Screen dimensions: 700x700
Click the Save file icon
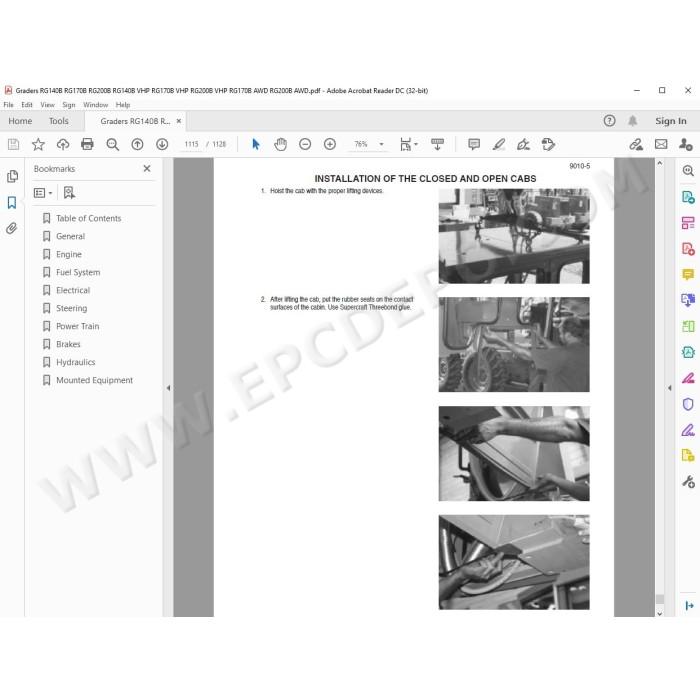(x=13, y=144)
